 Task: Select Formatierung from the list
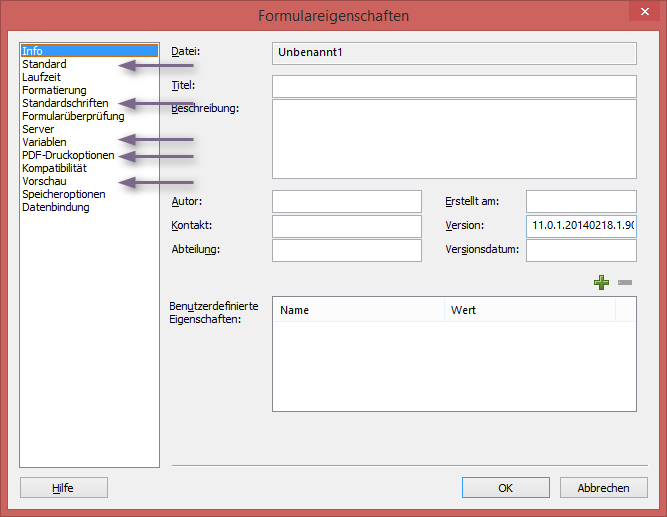(x=54, y=90)
